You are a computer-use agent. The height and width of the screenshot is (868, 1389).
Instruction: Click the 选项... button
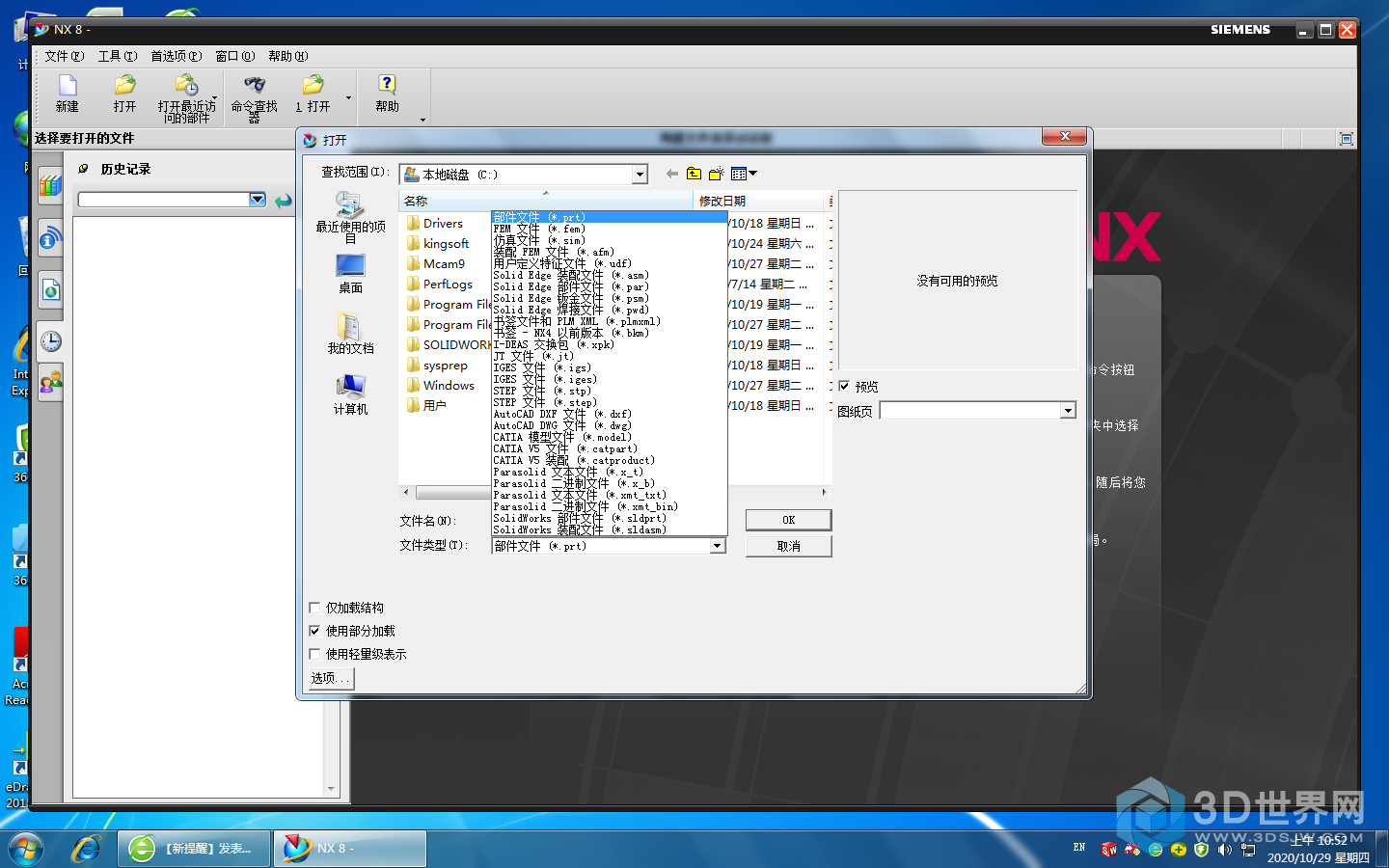[x=331, y=678]
